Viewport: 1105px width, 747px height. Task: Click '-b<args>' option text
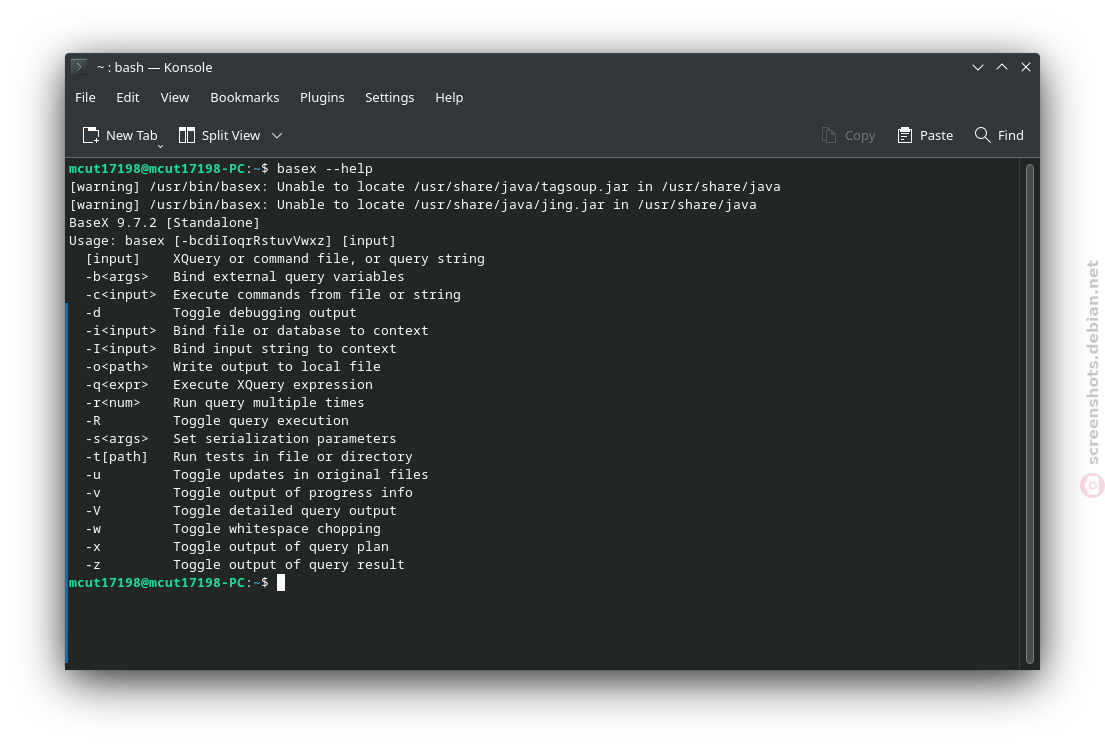coord(117,276)
